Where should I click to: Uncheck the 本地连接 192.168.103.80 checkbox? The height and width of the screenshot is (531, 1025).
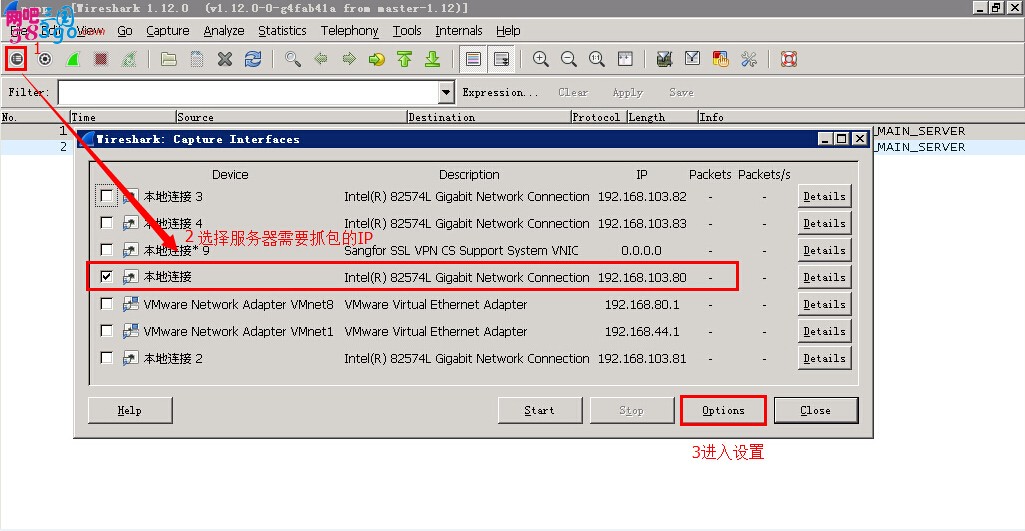click(x=106, y=277)
